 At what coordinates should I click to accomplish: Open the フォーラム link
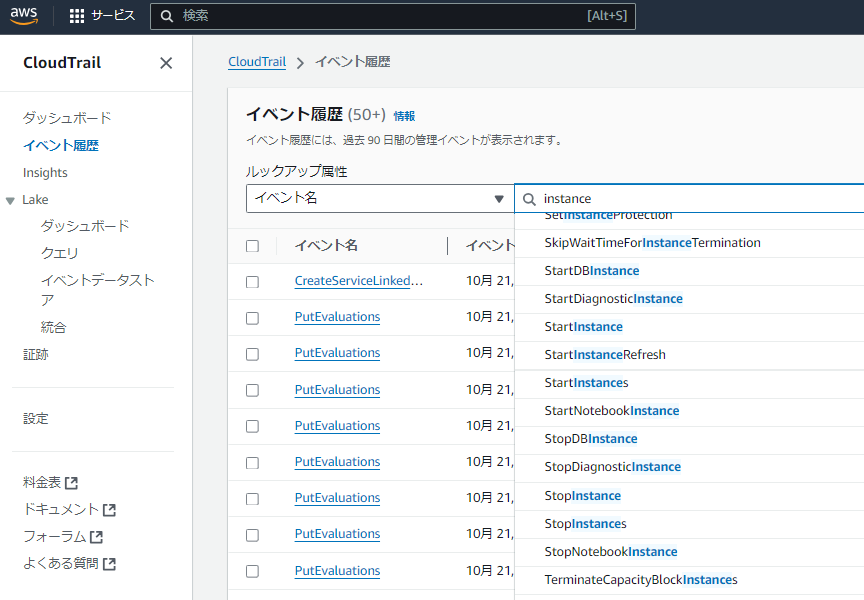[55, 536]
